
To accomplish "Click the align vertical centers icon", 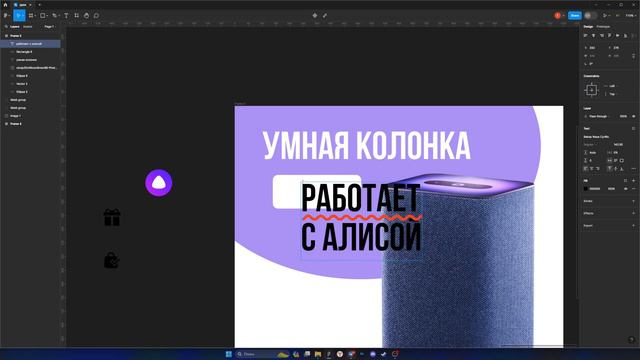I will pyautogui.click(x=618, y=36).
